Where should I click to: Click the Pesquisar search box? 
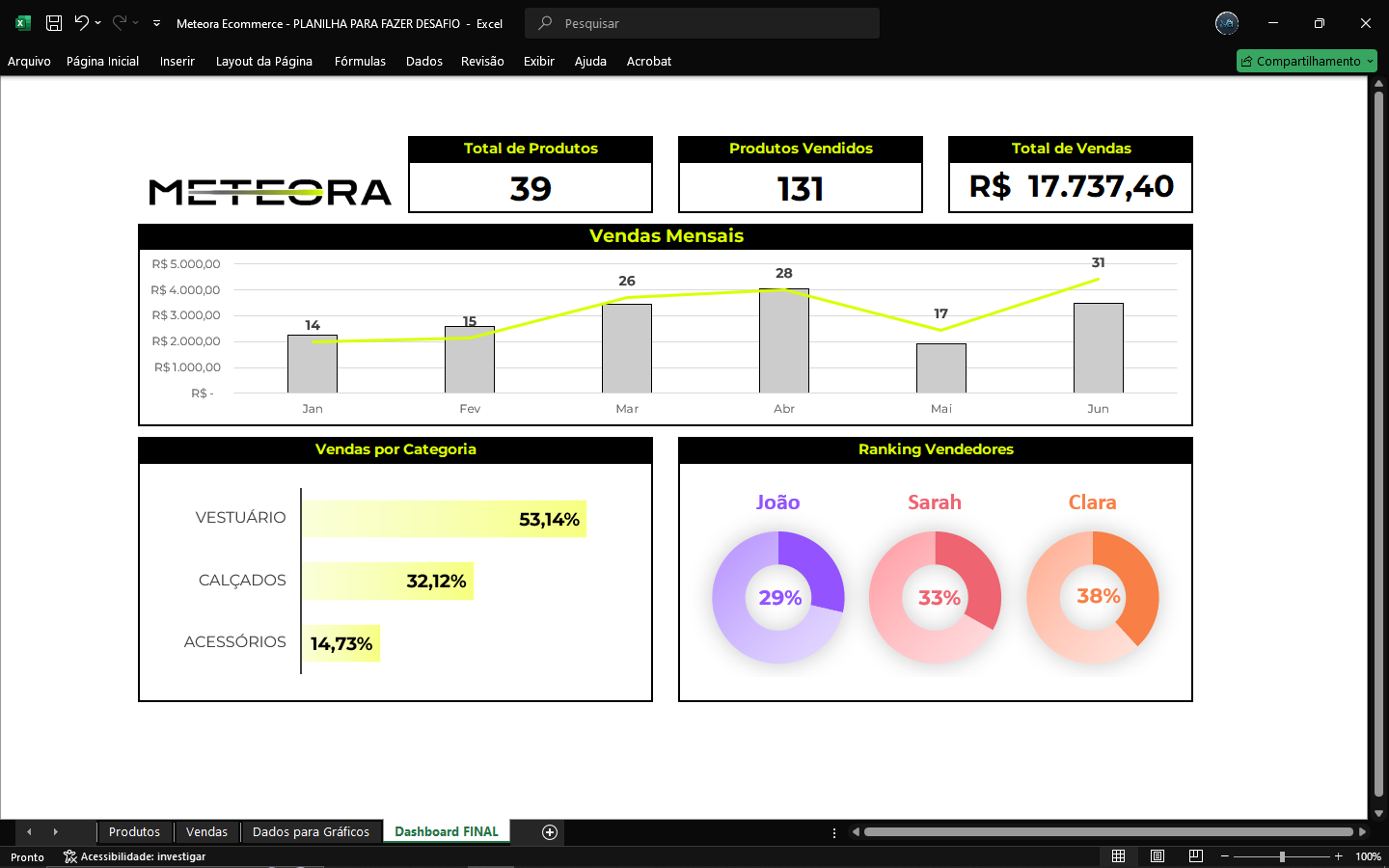coord(702,23)
